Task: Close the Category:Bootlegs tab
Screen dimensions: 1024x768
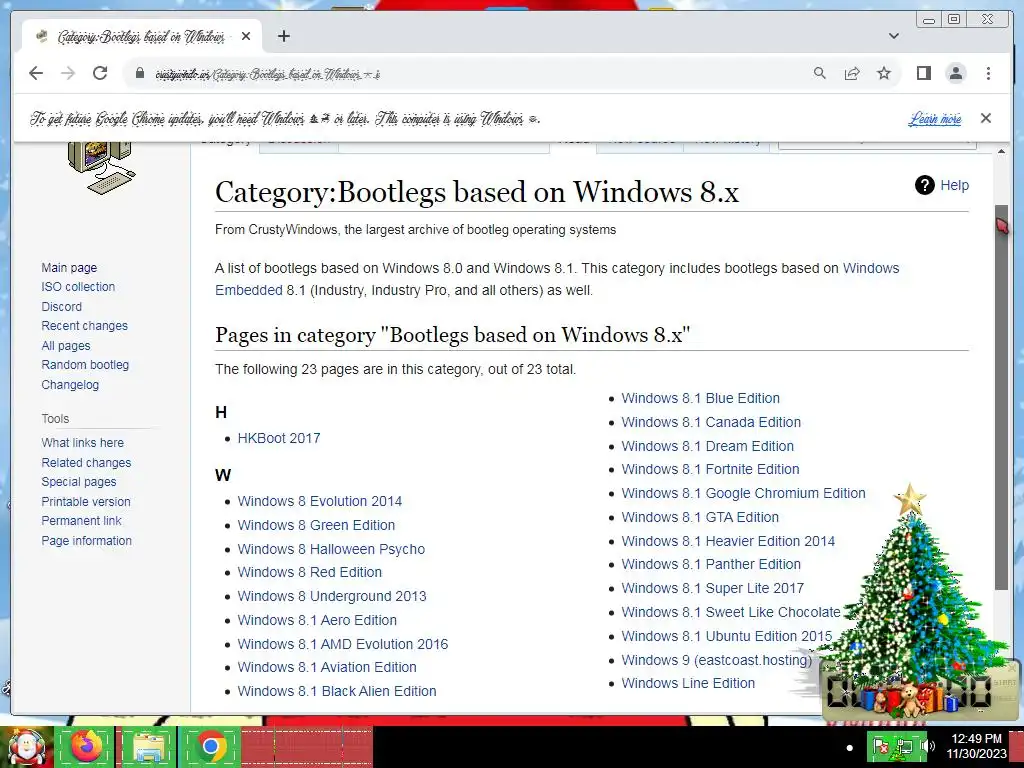Action: click(x=246, y=37)
